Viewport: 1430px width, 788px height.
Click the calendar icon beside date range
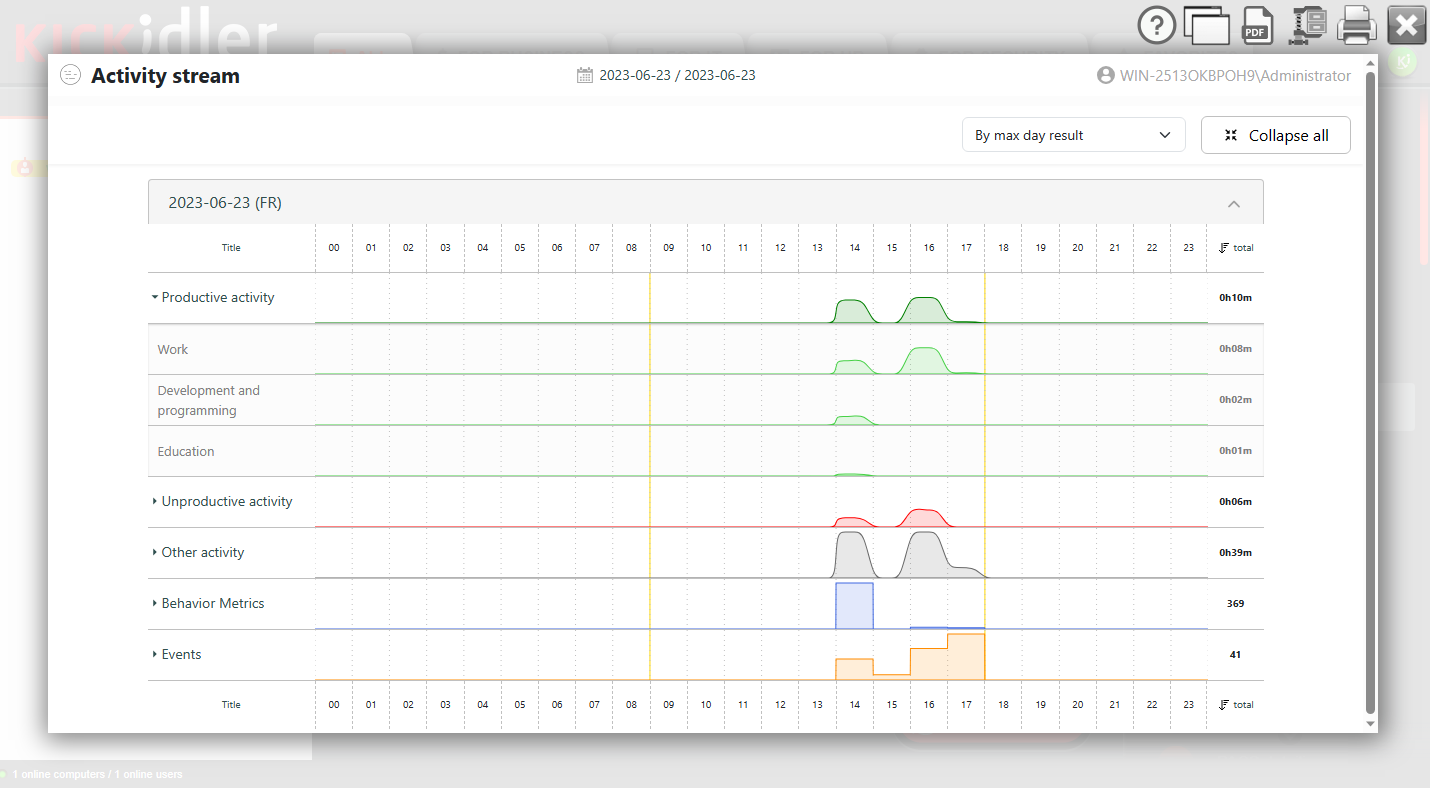[x=585, y=75]
